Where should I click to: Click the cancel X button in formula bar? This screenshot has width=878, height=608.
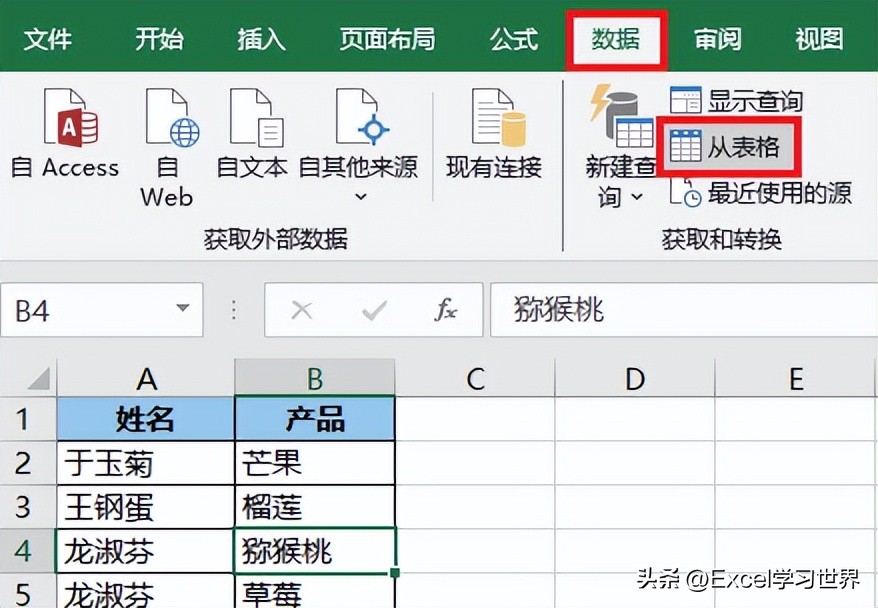301,310
